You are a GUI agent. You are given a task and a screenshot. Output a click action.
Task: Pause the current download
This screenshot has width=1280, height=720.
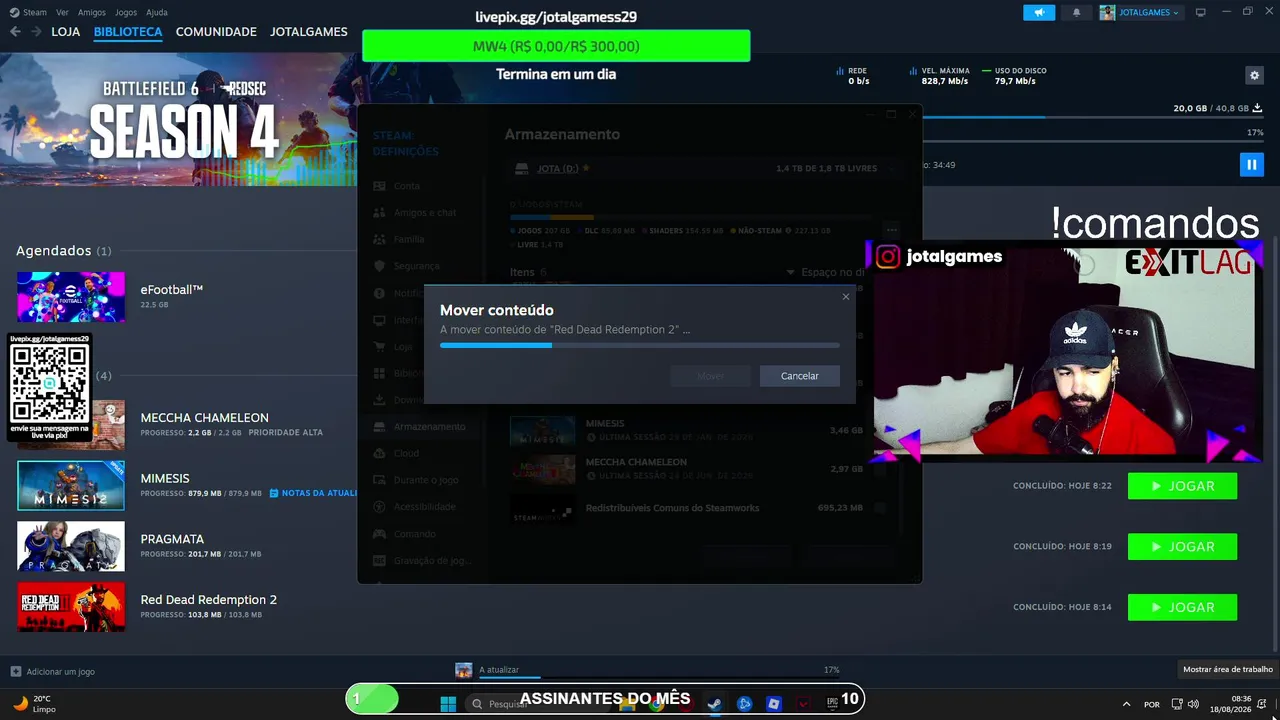tap(1251, 164)
